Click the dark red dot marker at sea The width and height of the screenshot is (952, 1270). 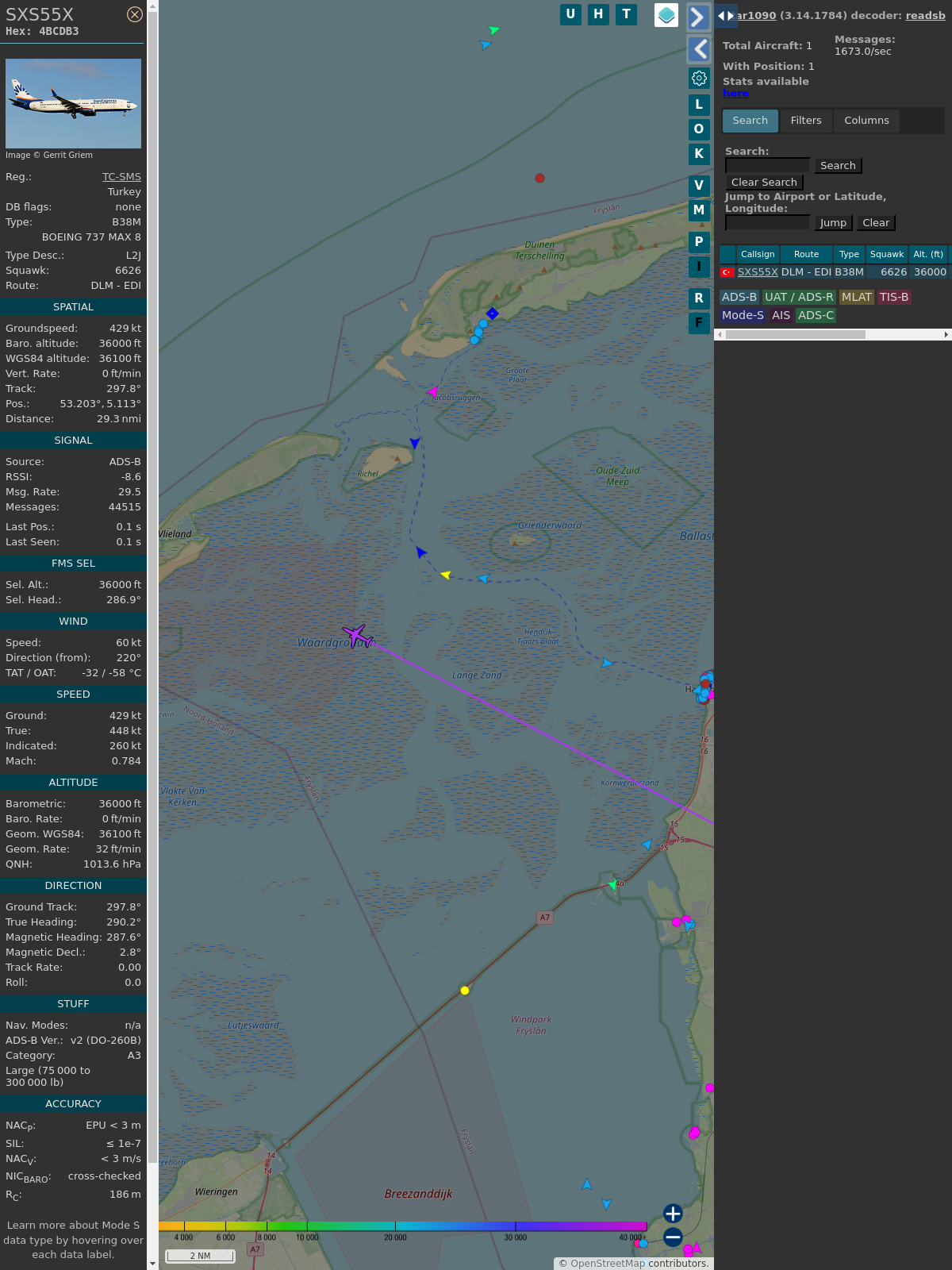539,179
